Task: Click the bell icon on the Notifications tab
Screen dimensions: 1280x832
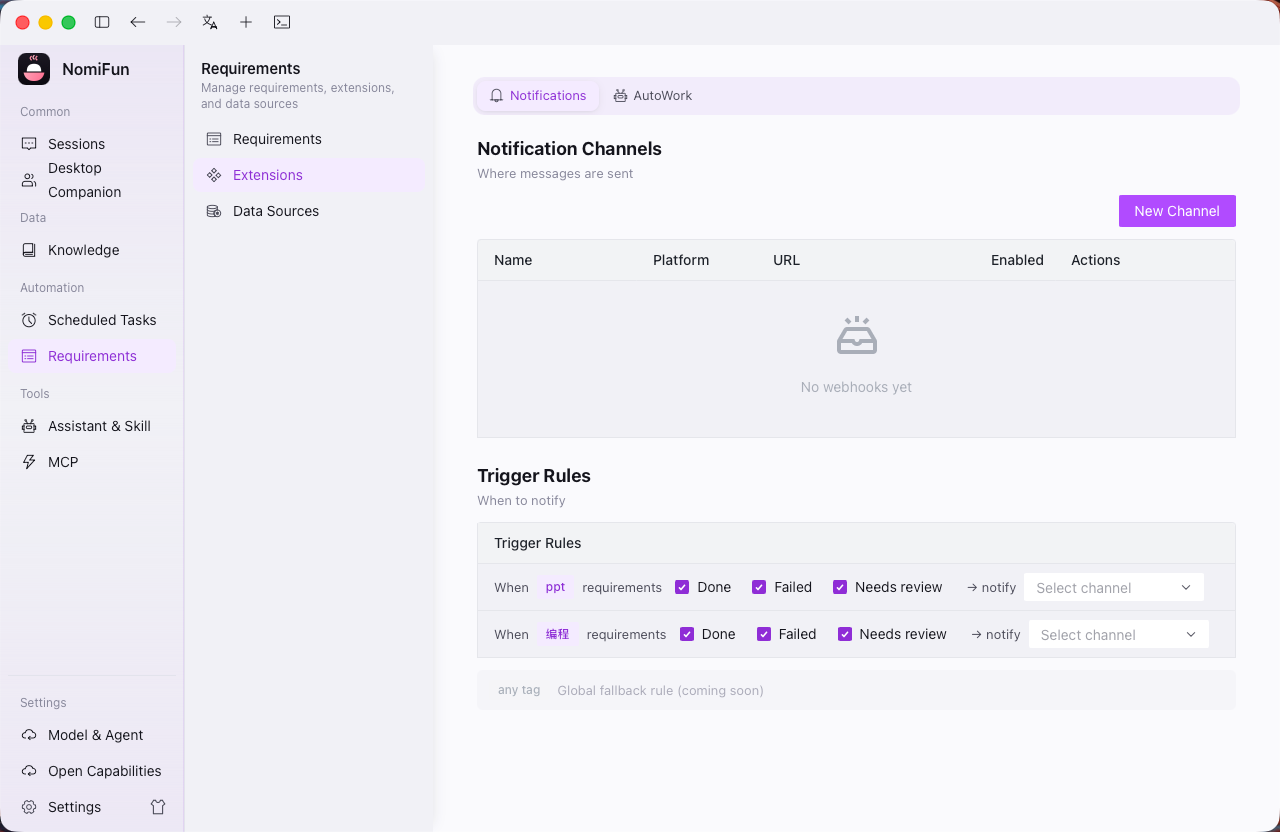Action: tap(496, 96)
